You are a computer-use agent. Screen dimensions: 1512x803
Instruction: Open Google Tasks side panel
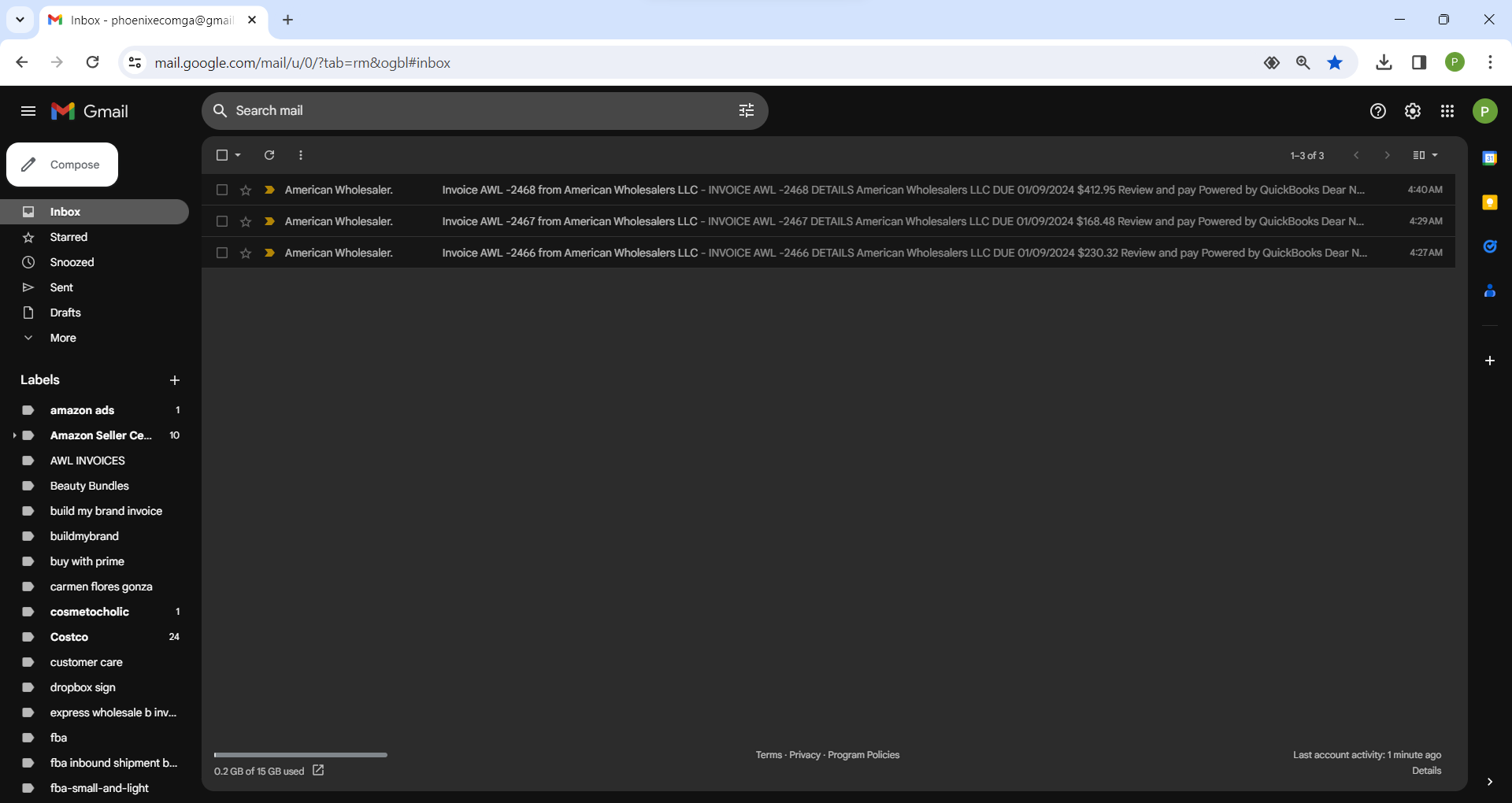tap(1490, 246)
